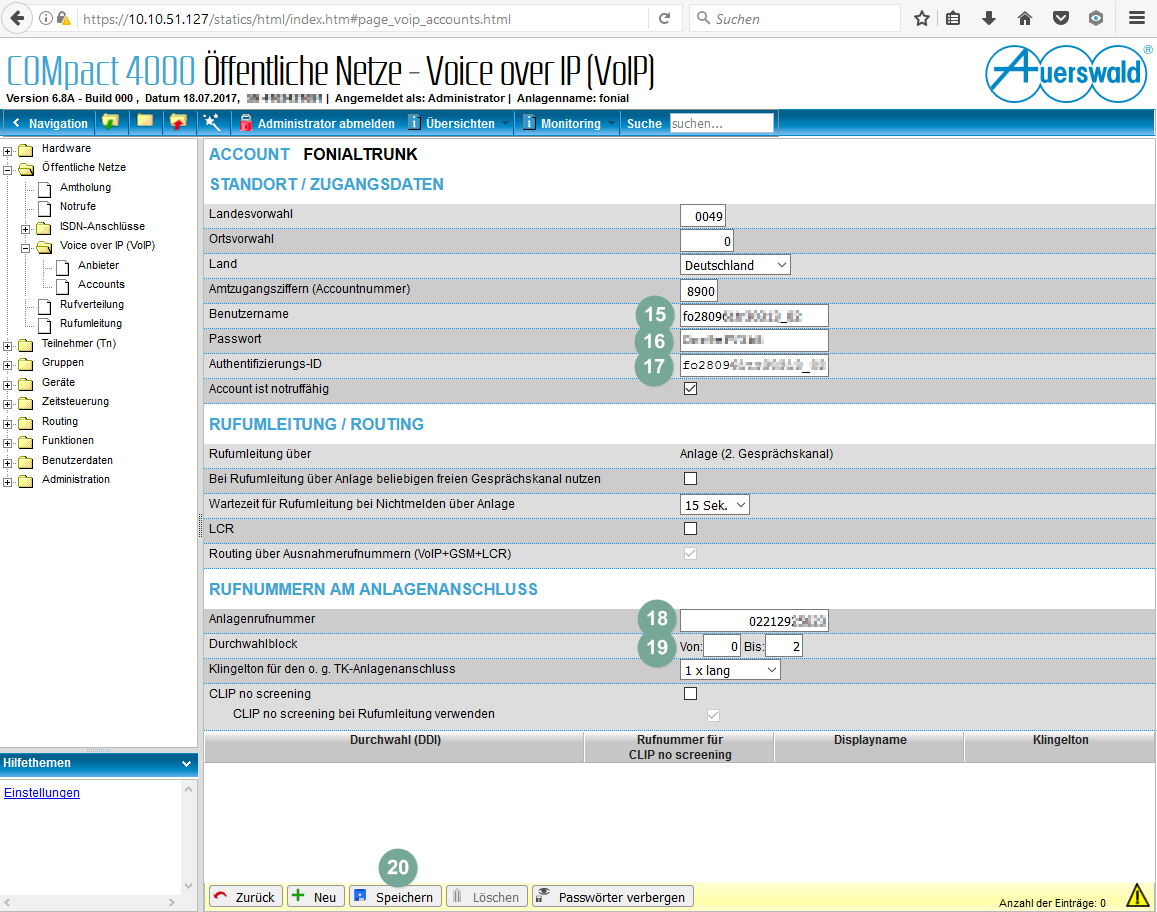
Task: Click the Routing über Ausnahmerufnummern checkbox
Action: (691, 554)
